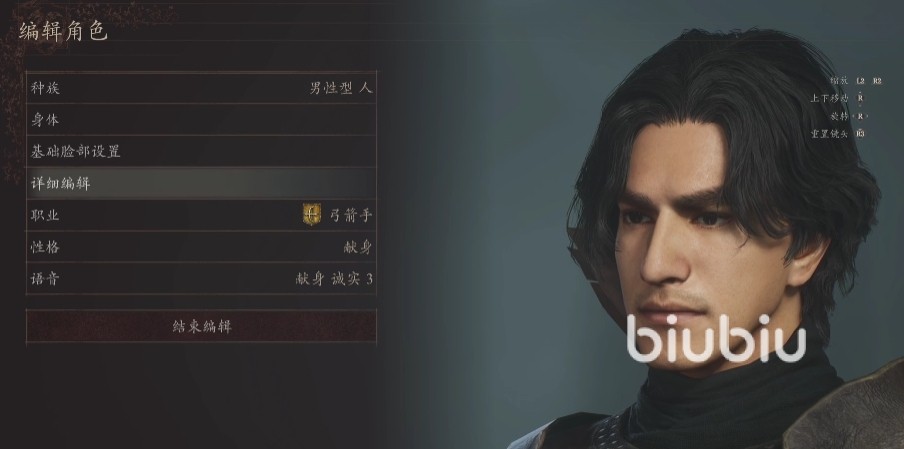Click the R stick icon beside 旋转
This screenshot has height=449, width=904.
(x=860, y=116)
